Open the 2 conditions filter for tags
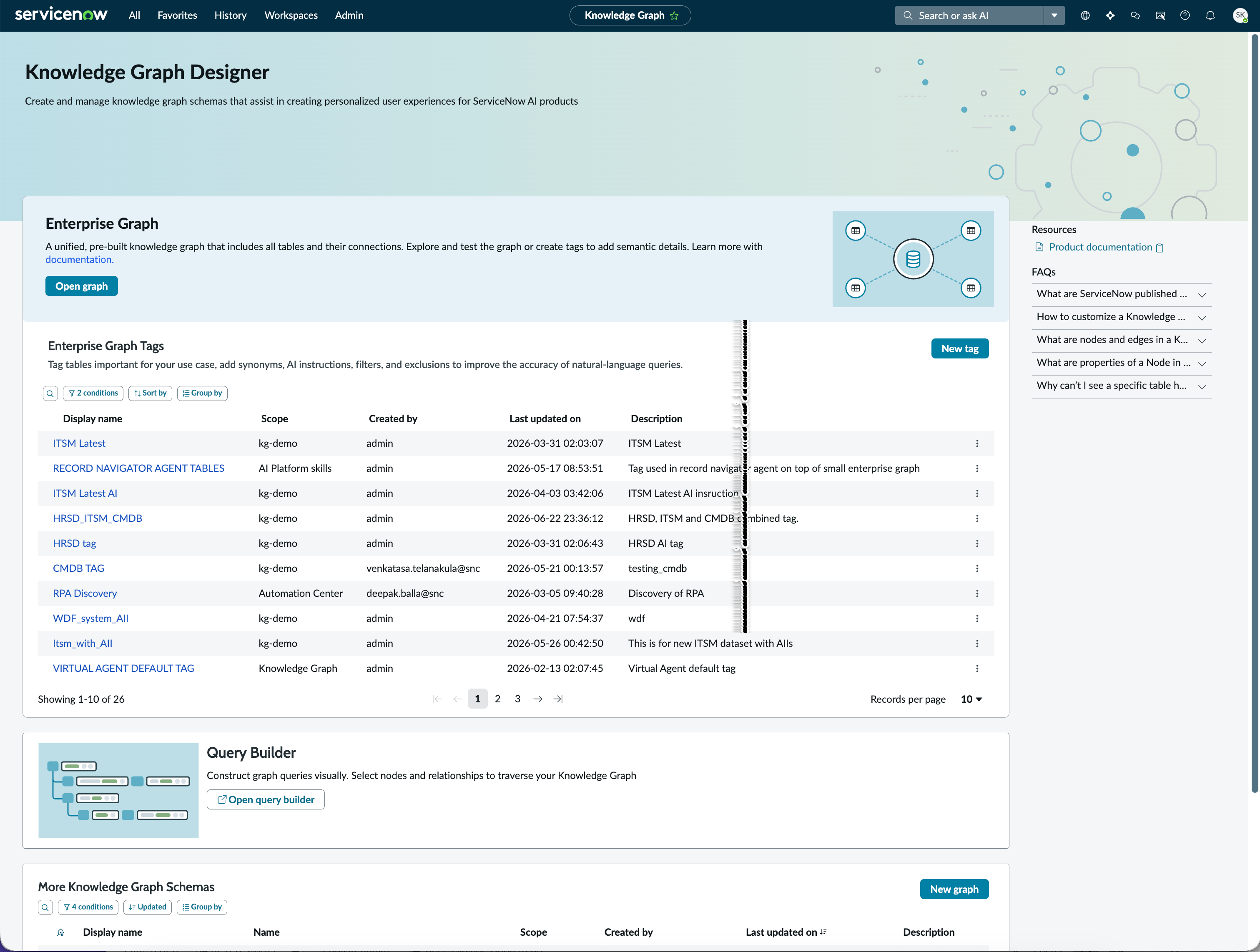Screen dimensions: 1260x952 pos(93,393)
